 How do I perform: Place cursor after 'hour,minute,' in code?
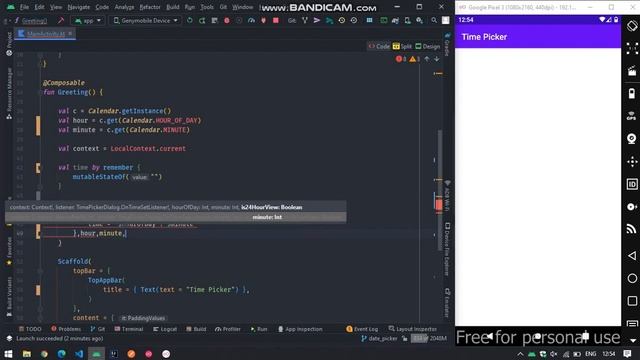click(125, 233)
